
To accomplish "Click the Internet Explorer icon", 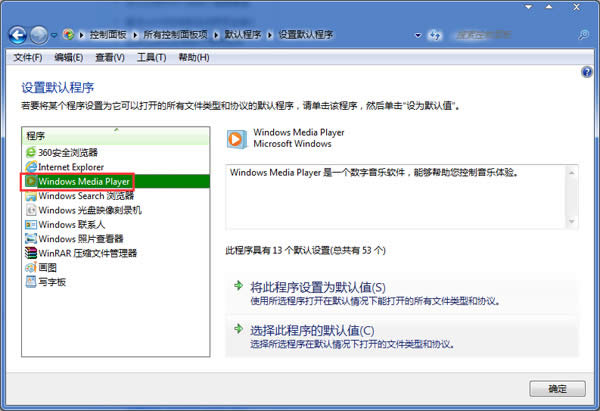I will click(x=31, y=167).
